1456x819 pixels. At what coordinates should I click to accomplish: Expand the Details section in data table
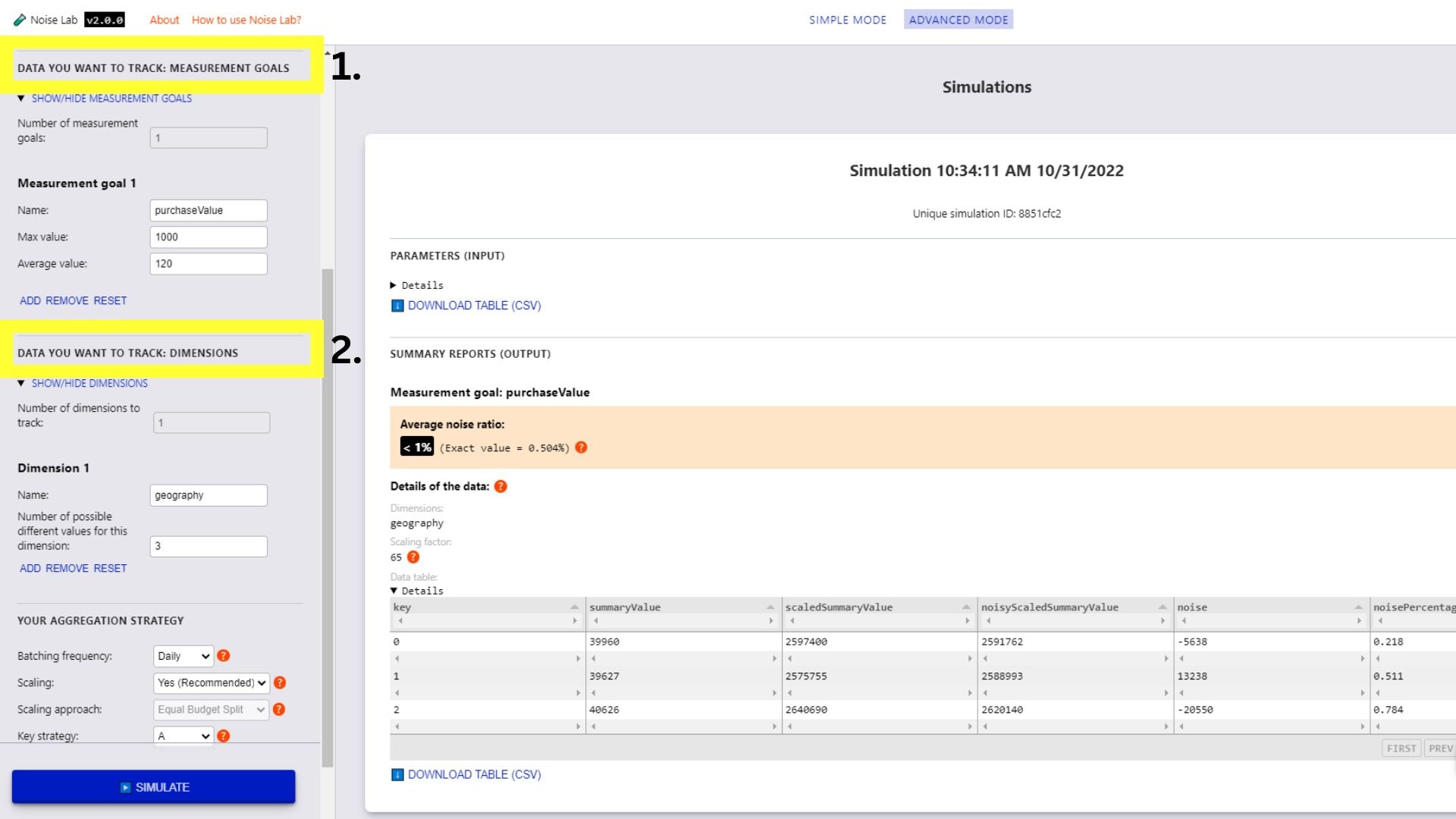click(396, 590)
